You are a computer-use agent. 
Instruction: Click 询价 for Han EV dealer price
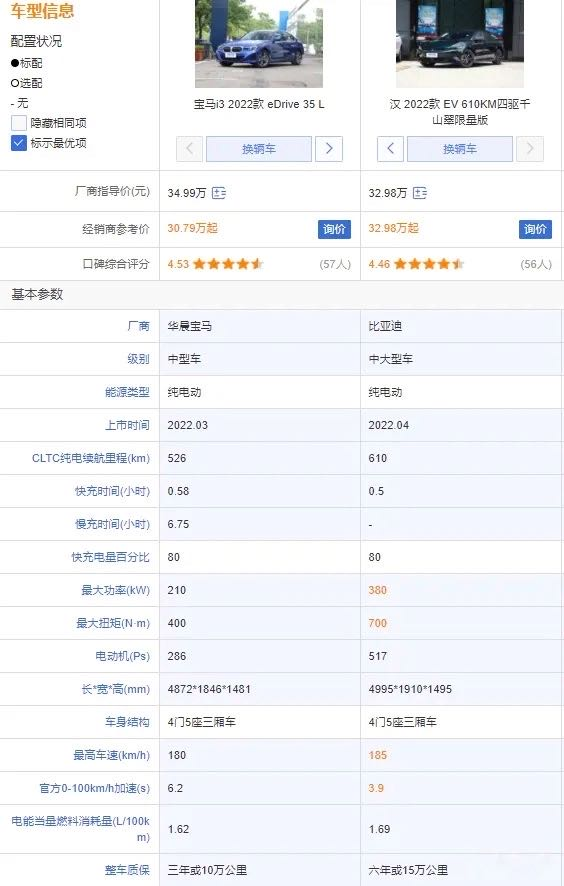click(535, 229)
